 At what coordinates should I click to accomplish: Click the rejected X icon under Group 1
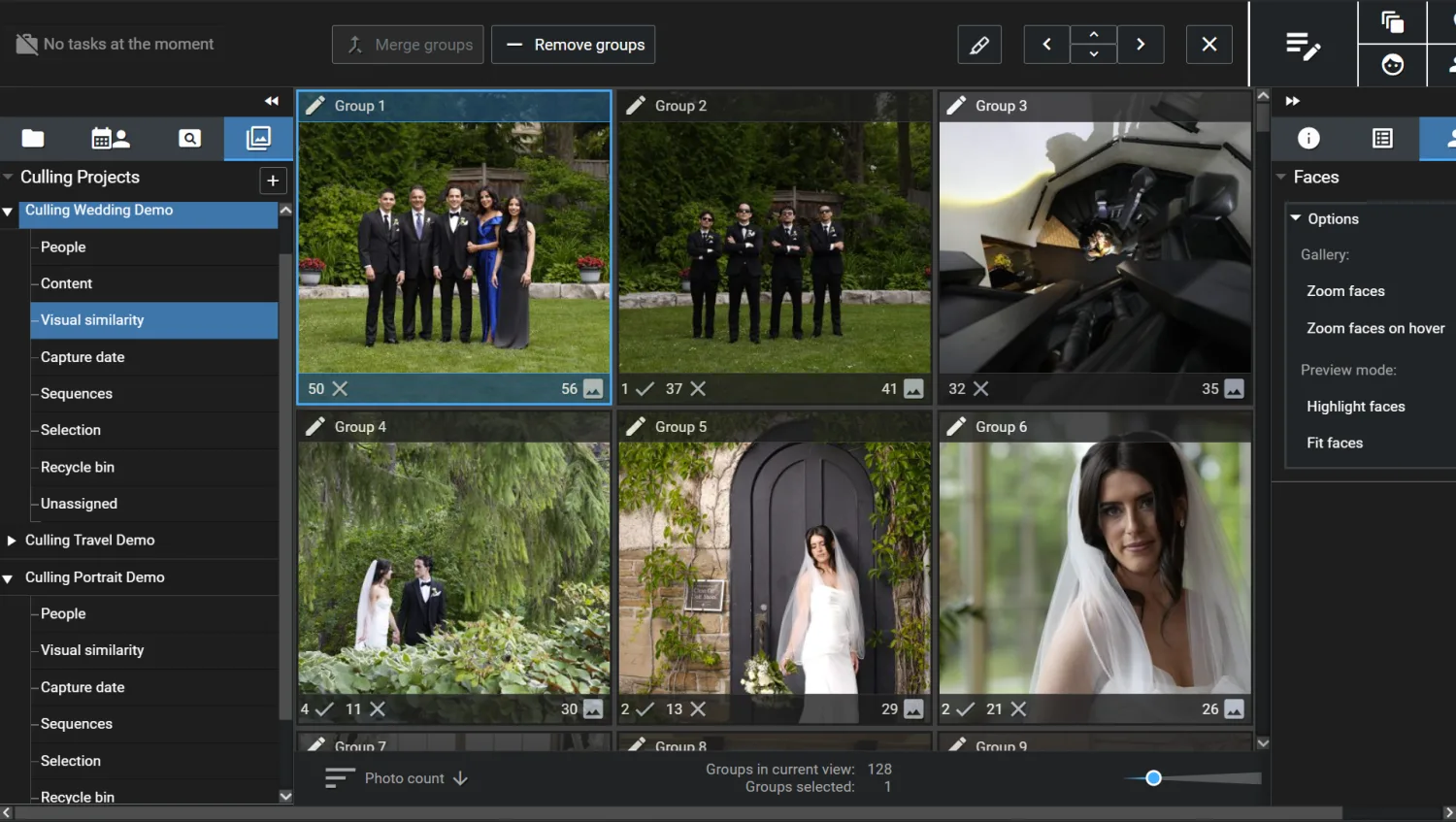pos(340,388)
